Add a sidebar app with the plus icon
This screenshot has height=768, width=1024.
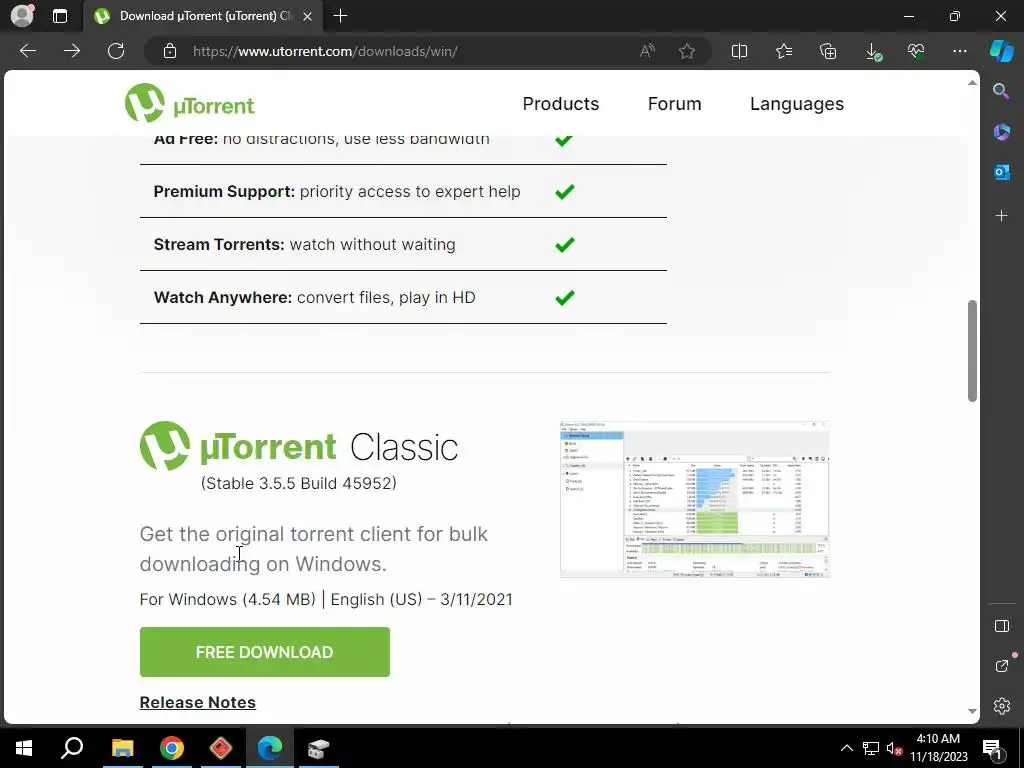click(x=1001, y=216)
